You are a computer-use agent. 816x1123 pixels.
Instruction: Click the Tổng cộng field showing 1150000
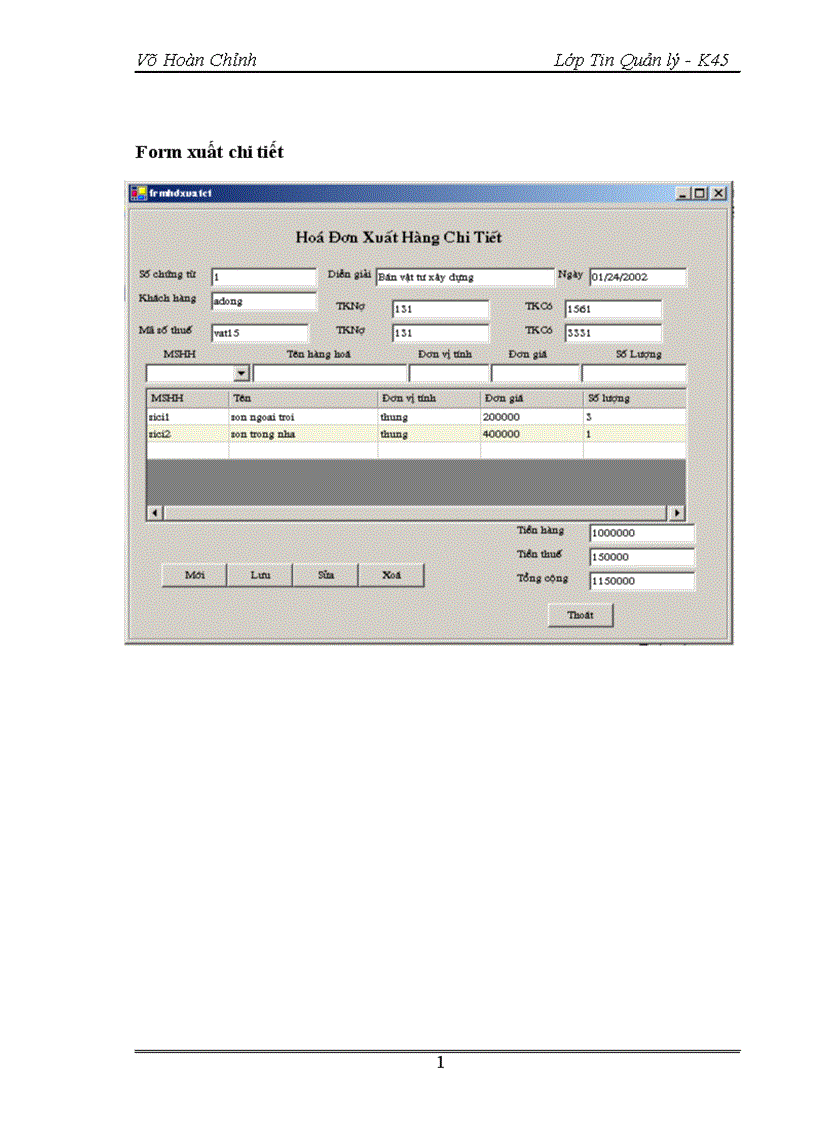tap(641, 581)
